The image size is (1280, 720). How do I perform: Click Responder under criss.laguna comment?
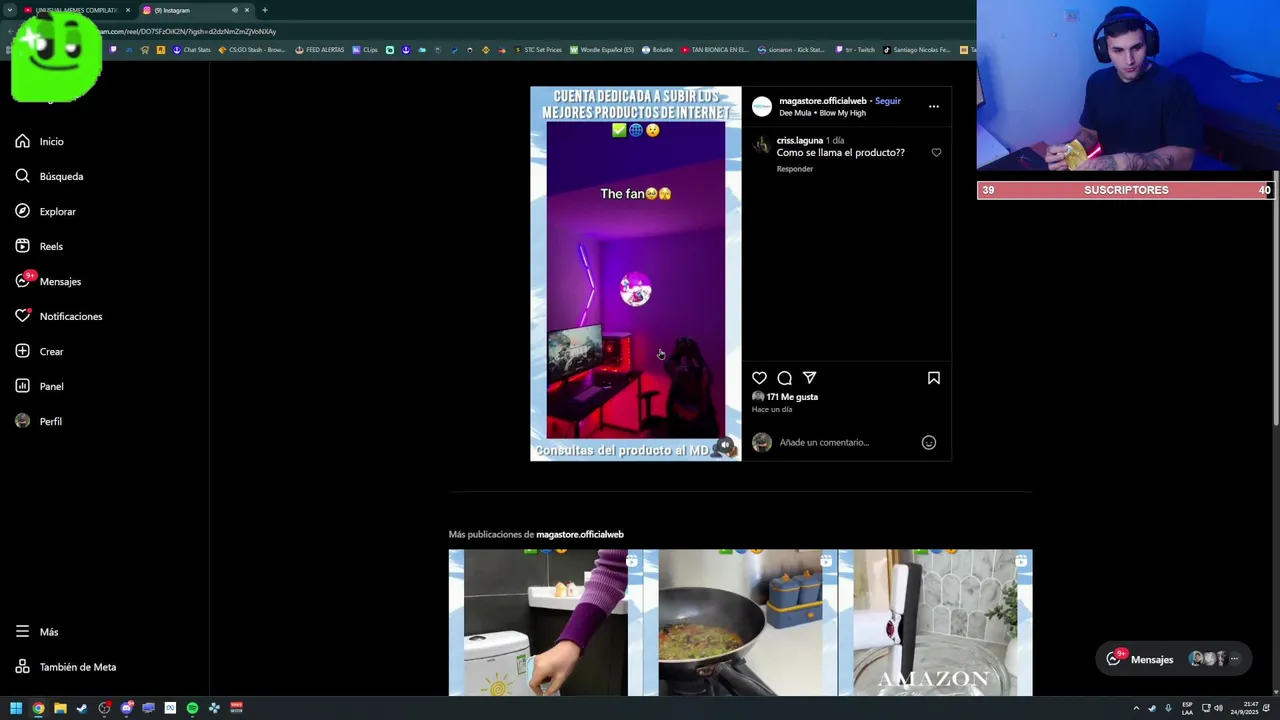click(795, 169)
